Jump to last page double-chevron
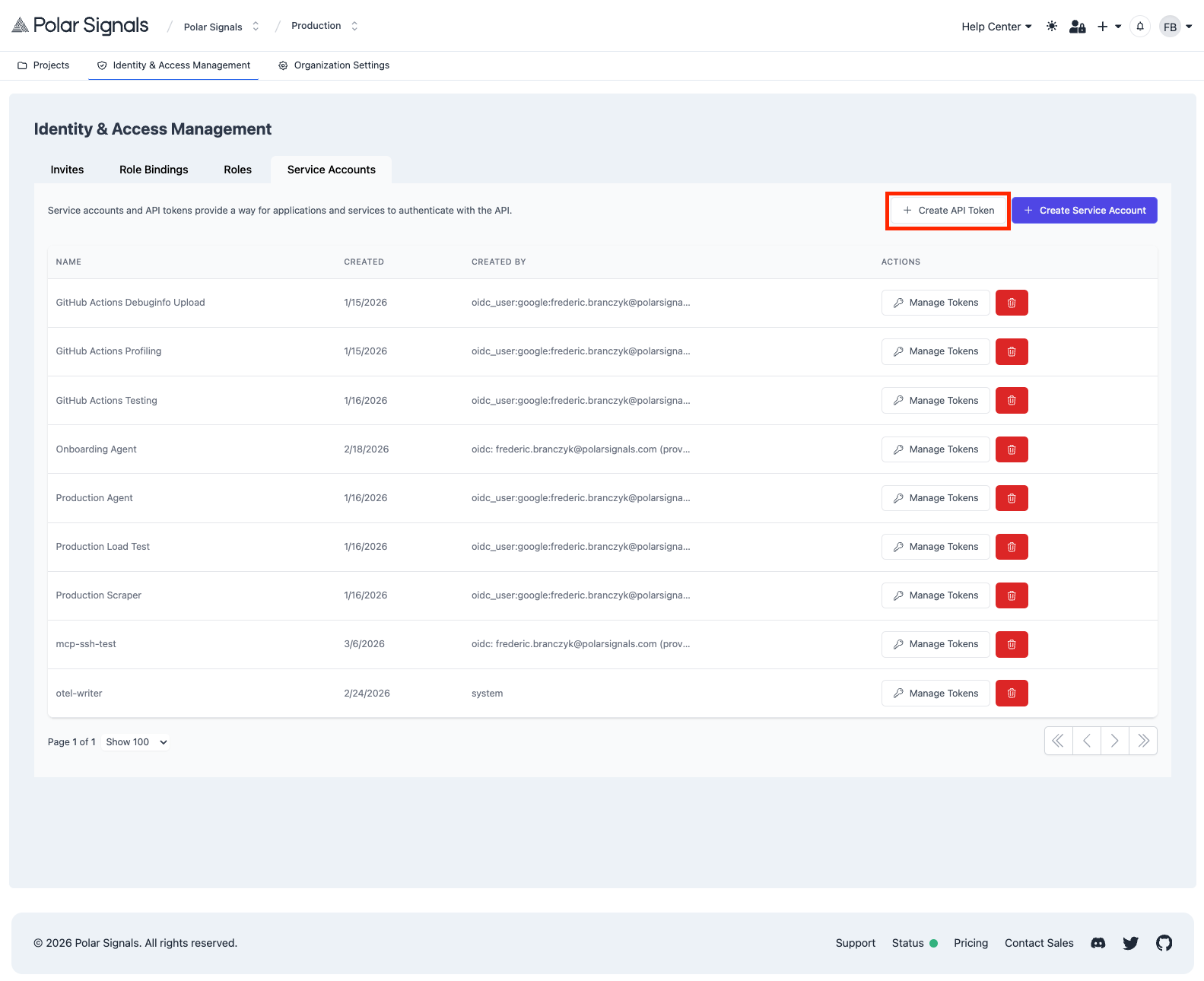 [x=1143, y=741]
